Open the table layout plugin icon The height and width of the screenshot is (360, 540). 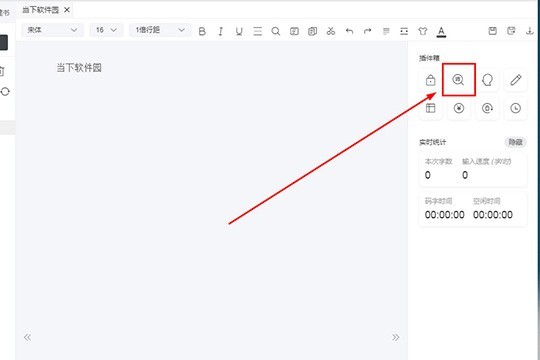(430, 108)
